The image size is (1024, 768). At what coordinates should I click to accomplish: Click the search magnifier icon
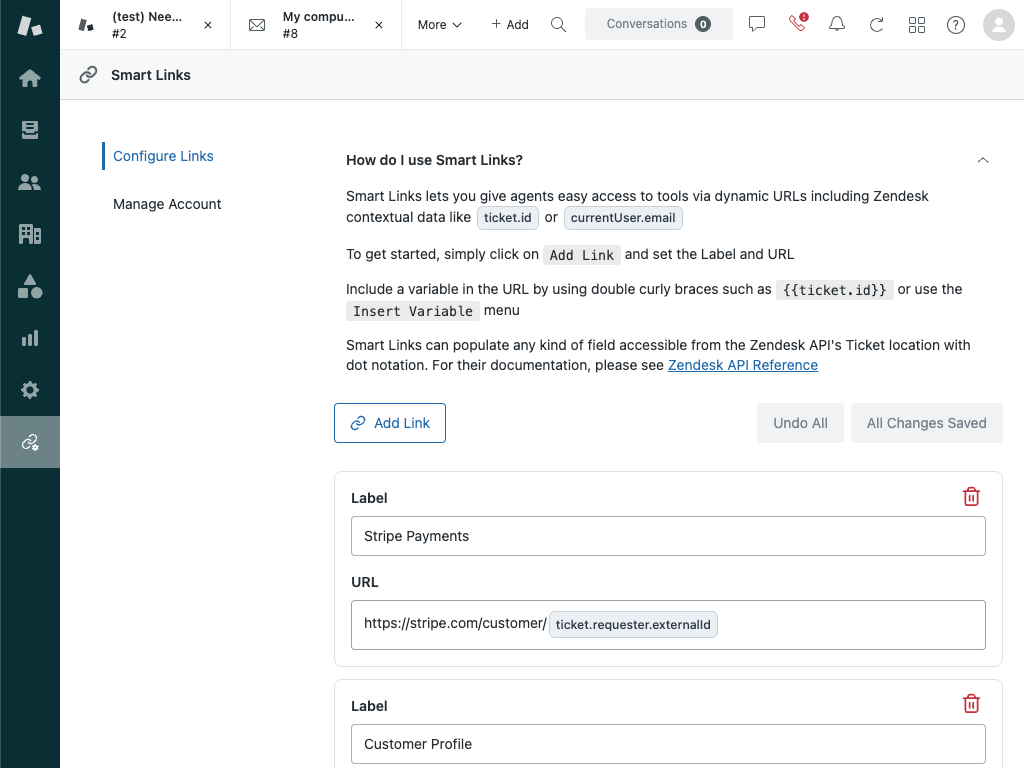[x=559, y=24]
